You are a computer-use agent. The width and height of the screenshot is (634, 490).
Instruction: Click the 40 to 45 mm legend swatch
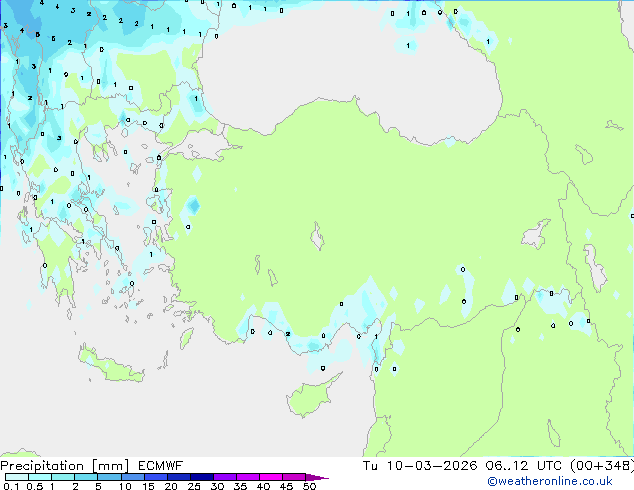271,477
